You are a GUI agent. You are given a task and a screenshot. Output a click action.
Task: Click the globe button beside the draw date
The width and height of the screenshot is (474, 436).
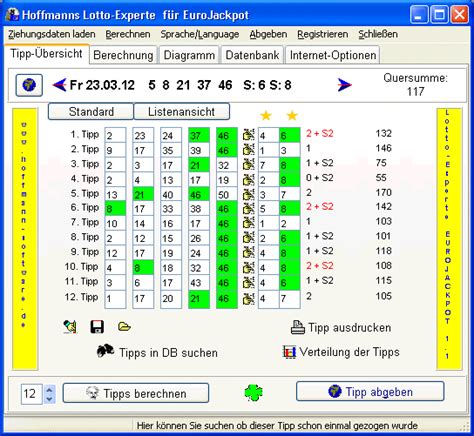click(x=29, y=85)
